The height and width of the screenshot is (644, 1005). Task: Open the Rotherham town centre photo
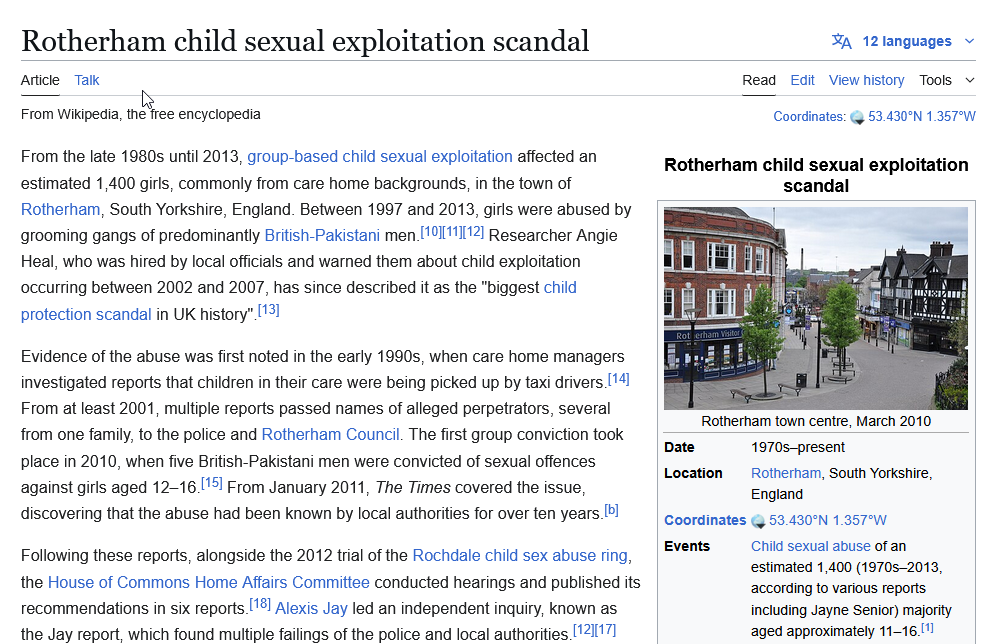pos(816,308)
